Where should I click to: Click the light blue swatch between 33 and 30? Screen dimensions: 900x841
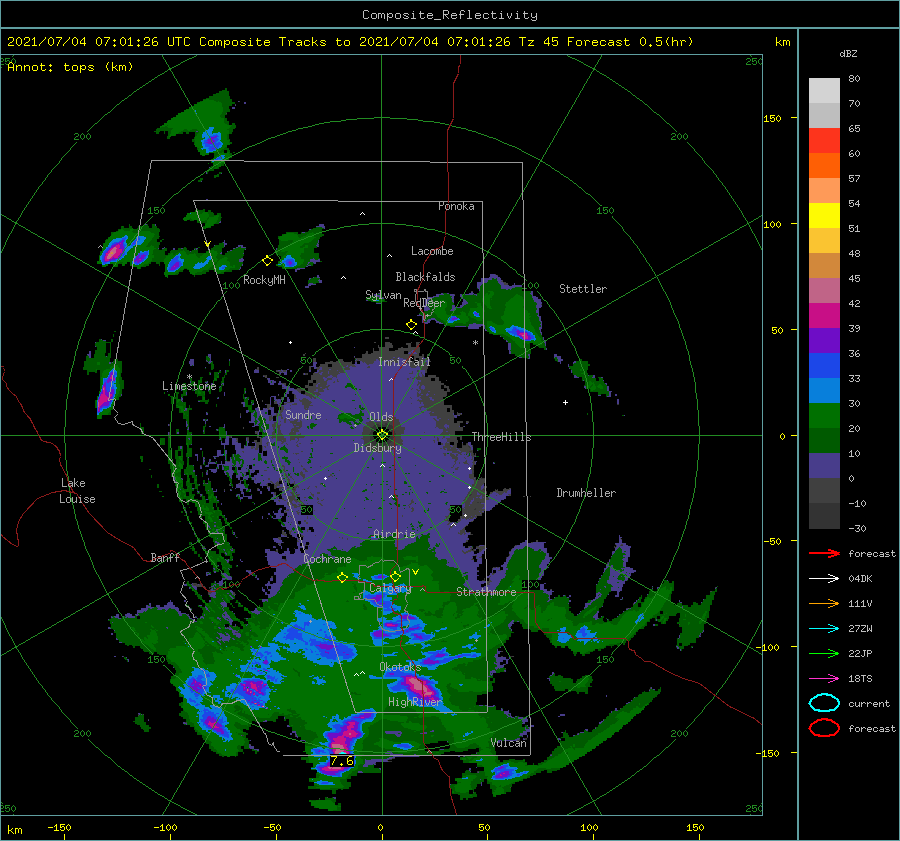coord(824,390)
